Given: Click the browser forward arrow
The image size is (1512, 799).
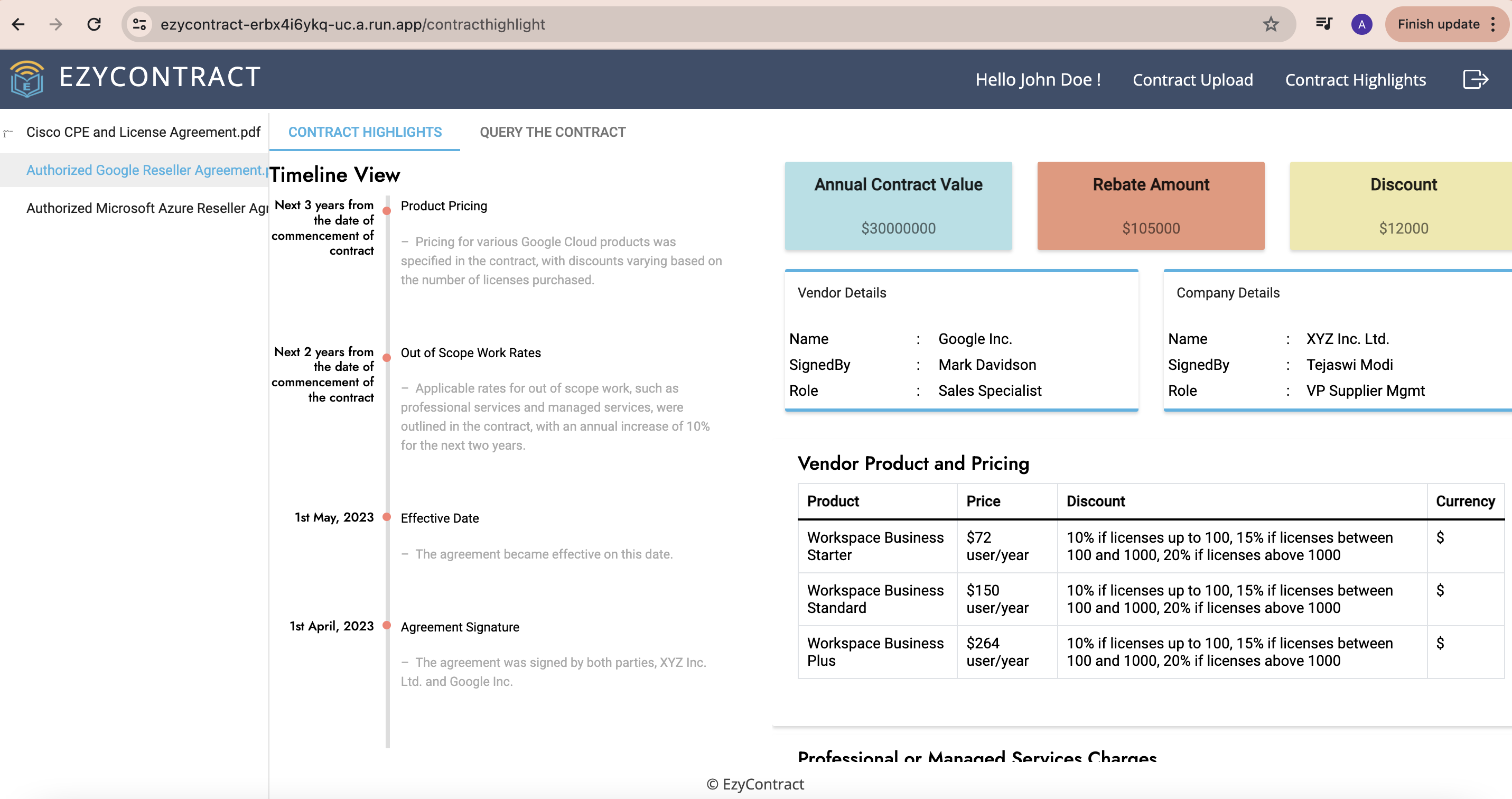Looking at the screenshot, I should 56,24.
